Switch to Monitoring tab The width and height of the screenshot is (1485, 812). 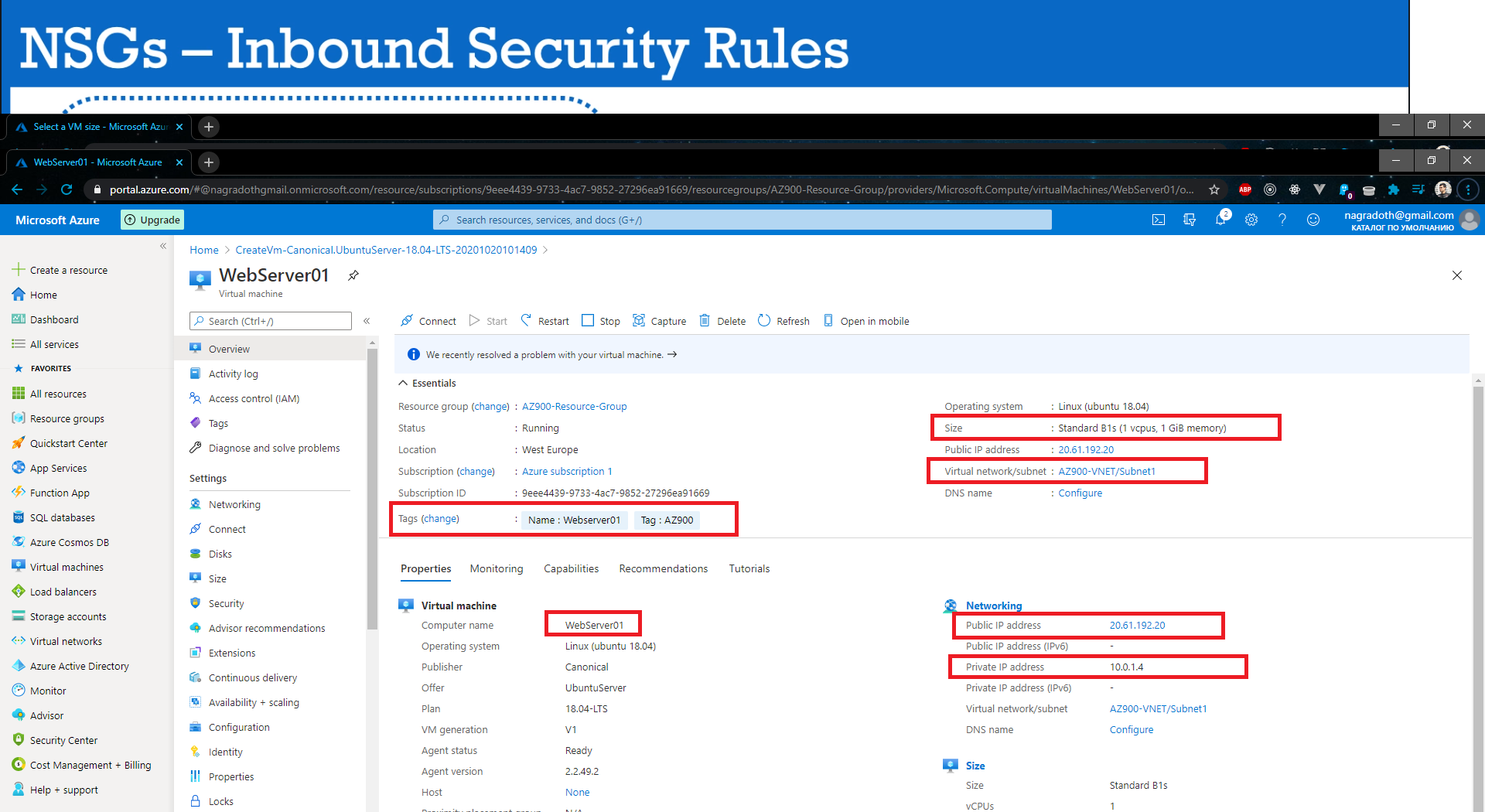pos(497,568)
